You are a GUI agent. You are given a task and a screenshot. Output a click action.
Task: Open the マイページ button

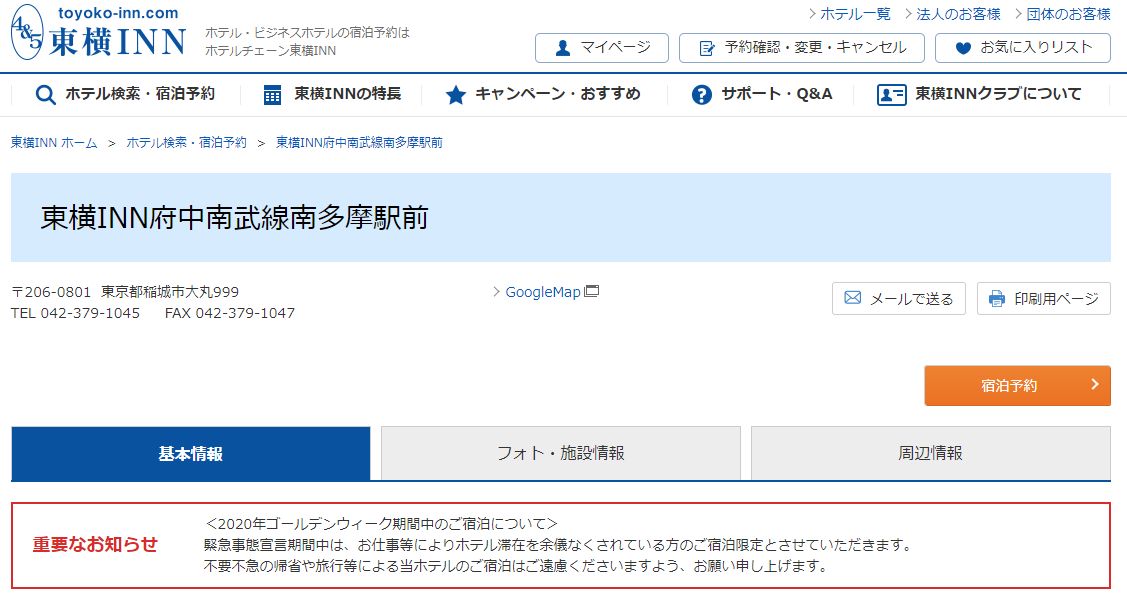[x=602, y=48]
